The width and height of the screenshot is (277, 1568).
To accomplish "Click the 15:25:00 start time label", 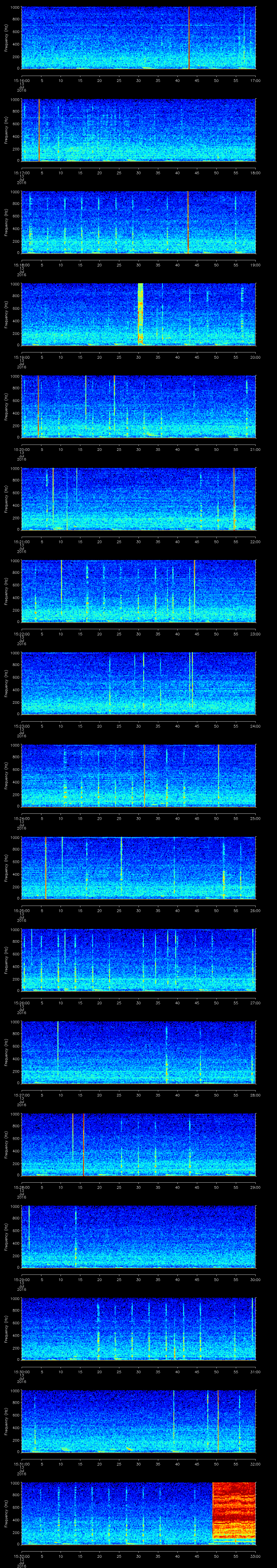I will click(x=21, y=910).
